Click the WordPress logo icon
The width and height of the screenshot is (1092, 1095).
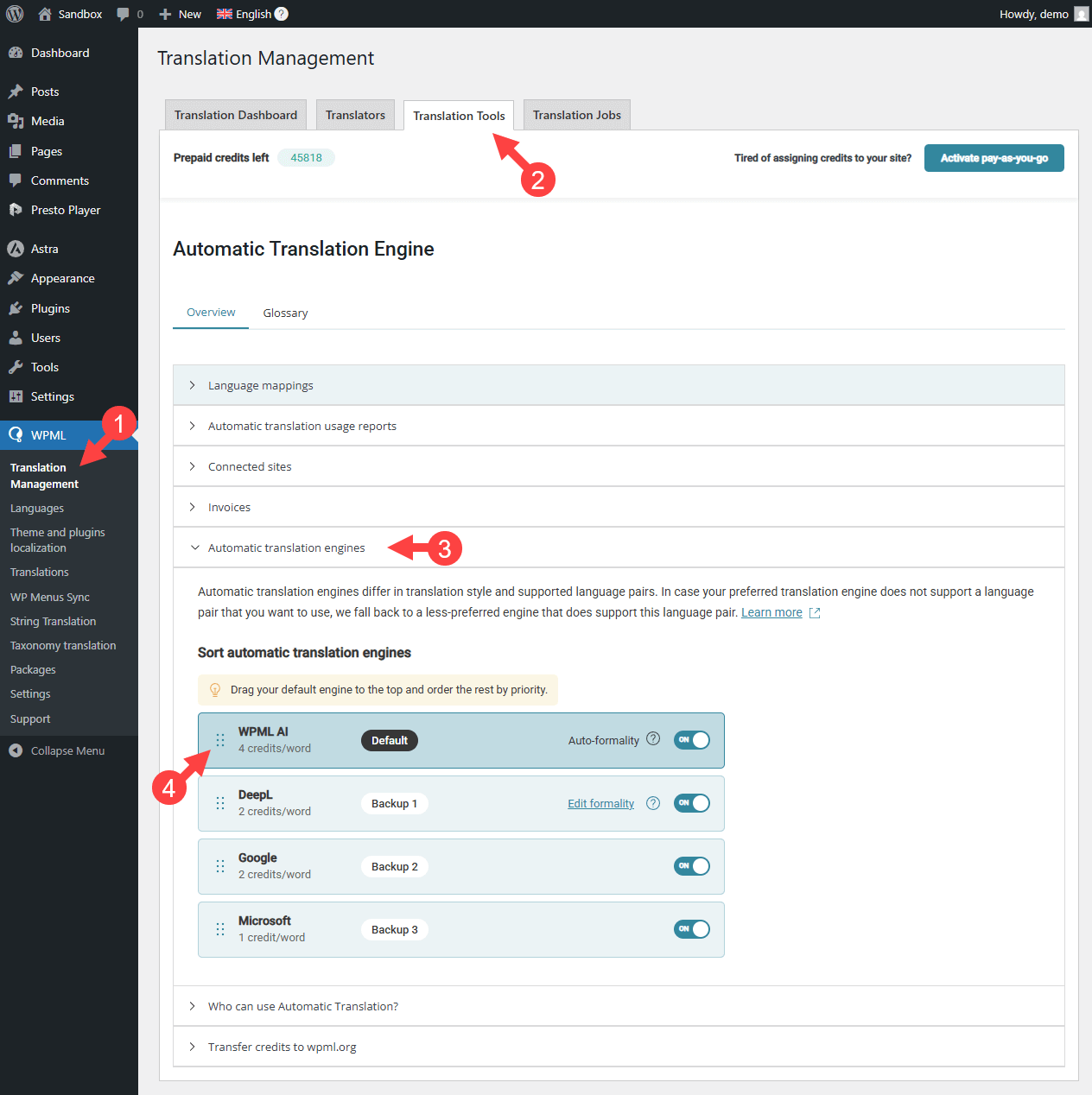(15, 14)
